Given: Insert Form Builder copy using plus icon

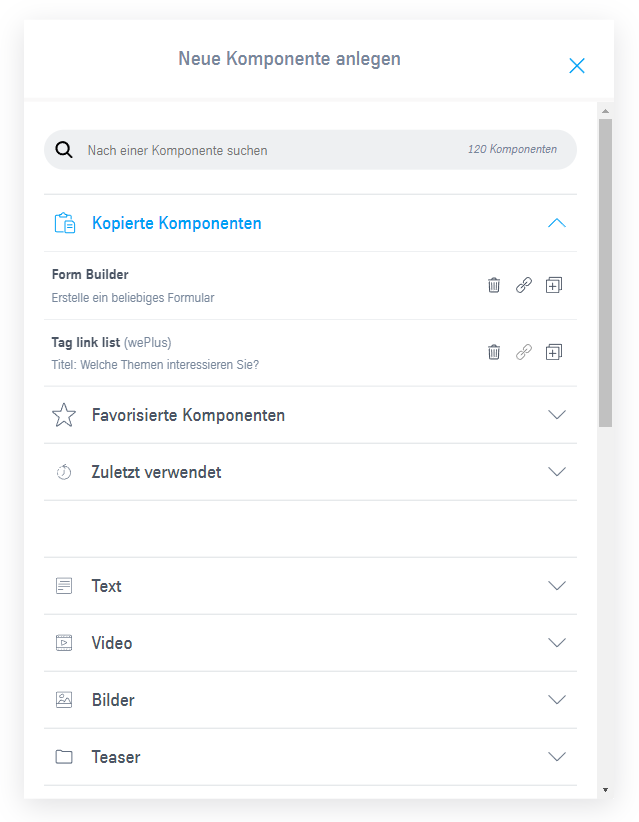Looking at the screenshot, I should tap(554, 285).
